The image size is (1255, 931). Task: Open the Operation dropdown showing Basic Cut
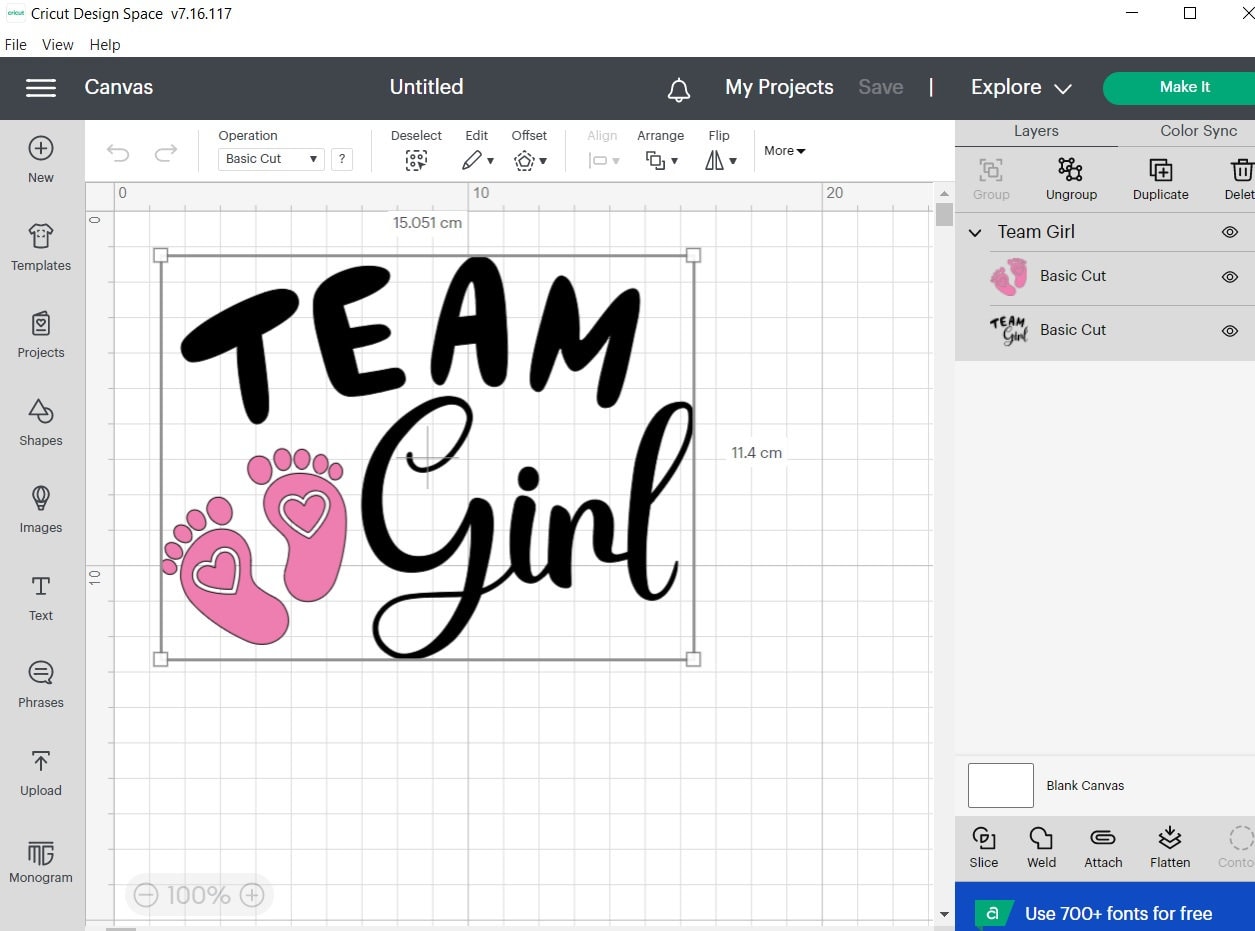click(x=270, y=158)
